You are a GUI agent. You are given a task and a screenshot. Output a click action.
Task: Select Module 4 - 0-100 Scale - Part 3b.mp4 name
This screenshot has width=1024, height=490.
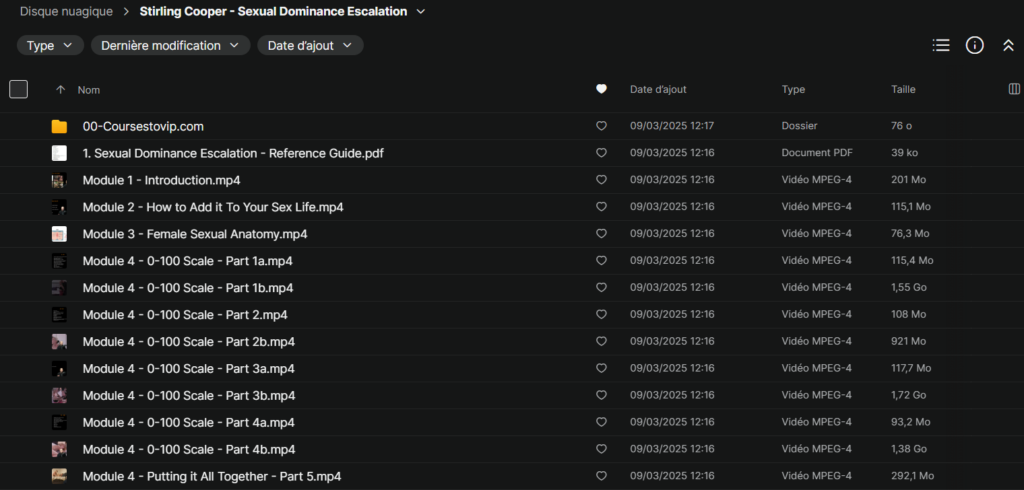[x=189, y=395]
